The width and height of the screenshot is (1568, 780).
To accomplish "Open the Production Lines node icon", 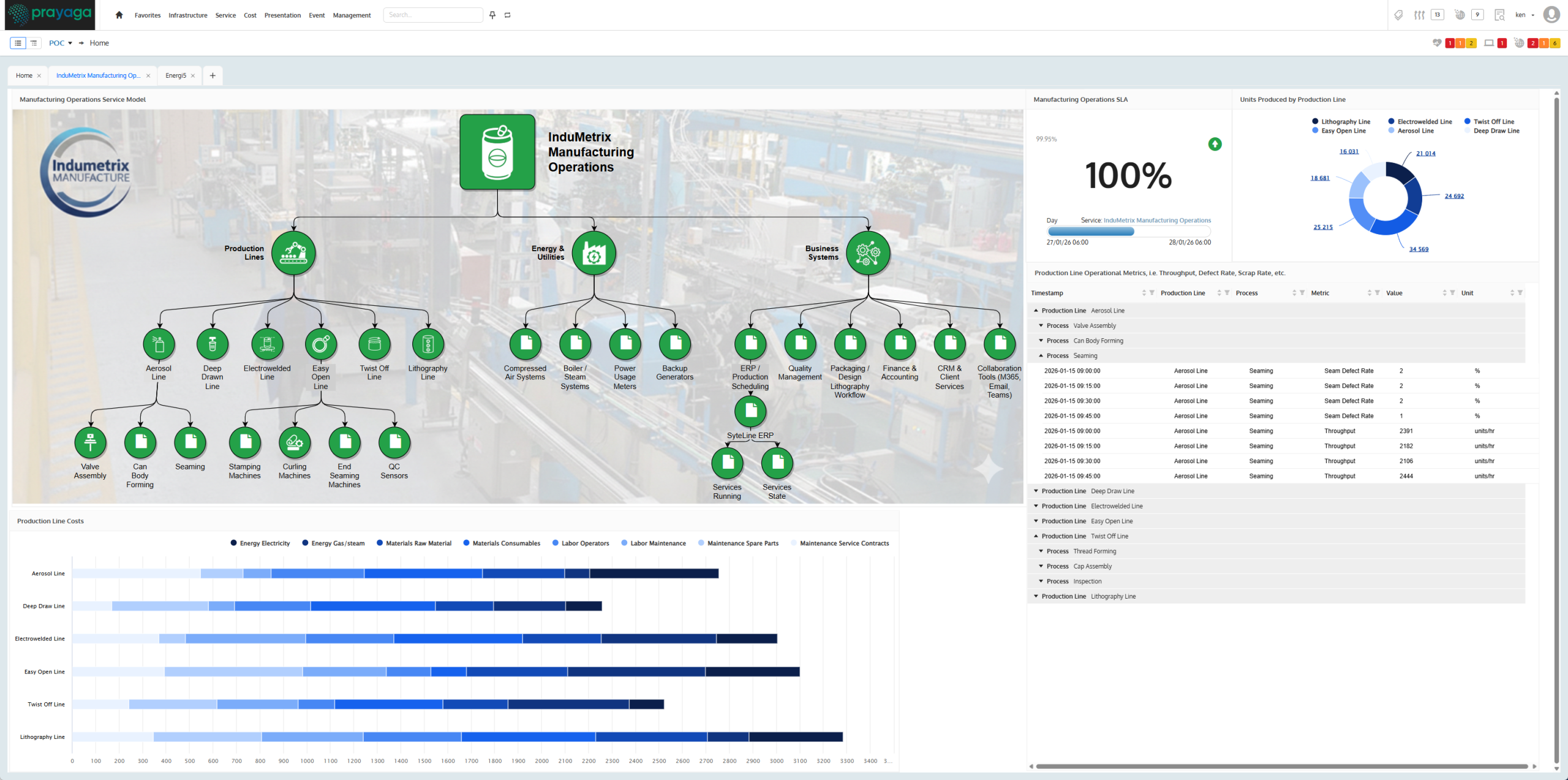I will (x=293, y=252).
